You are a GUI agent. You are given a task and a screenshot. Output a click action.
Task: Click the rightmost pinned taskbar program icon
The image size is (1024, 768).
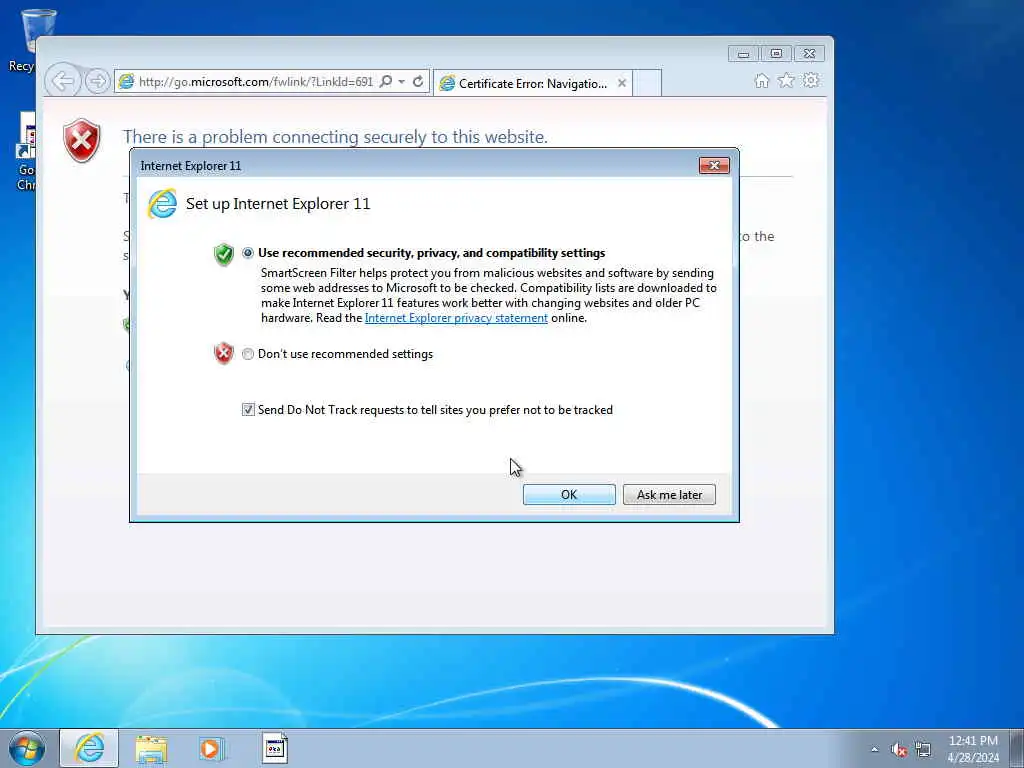[x=275, y=748]
